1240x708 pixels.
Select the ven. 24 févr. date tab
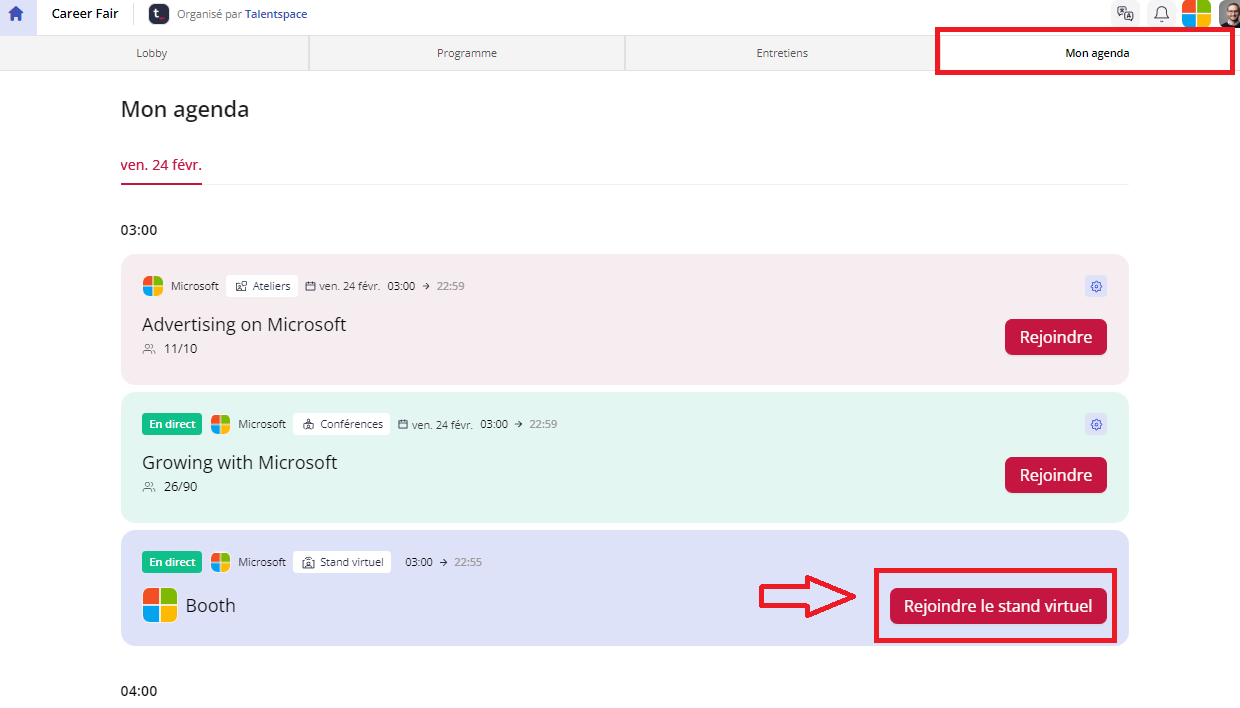tap(161, 165)
